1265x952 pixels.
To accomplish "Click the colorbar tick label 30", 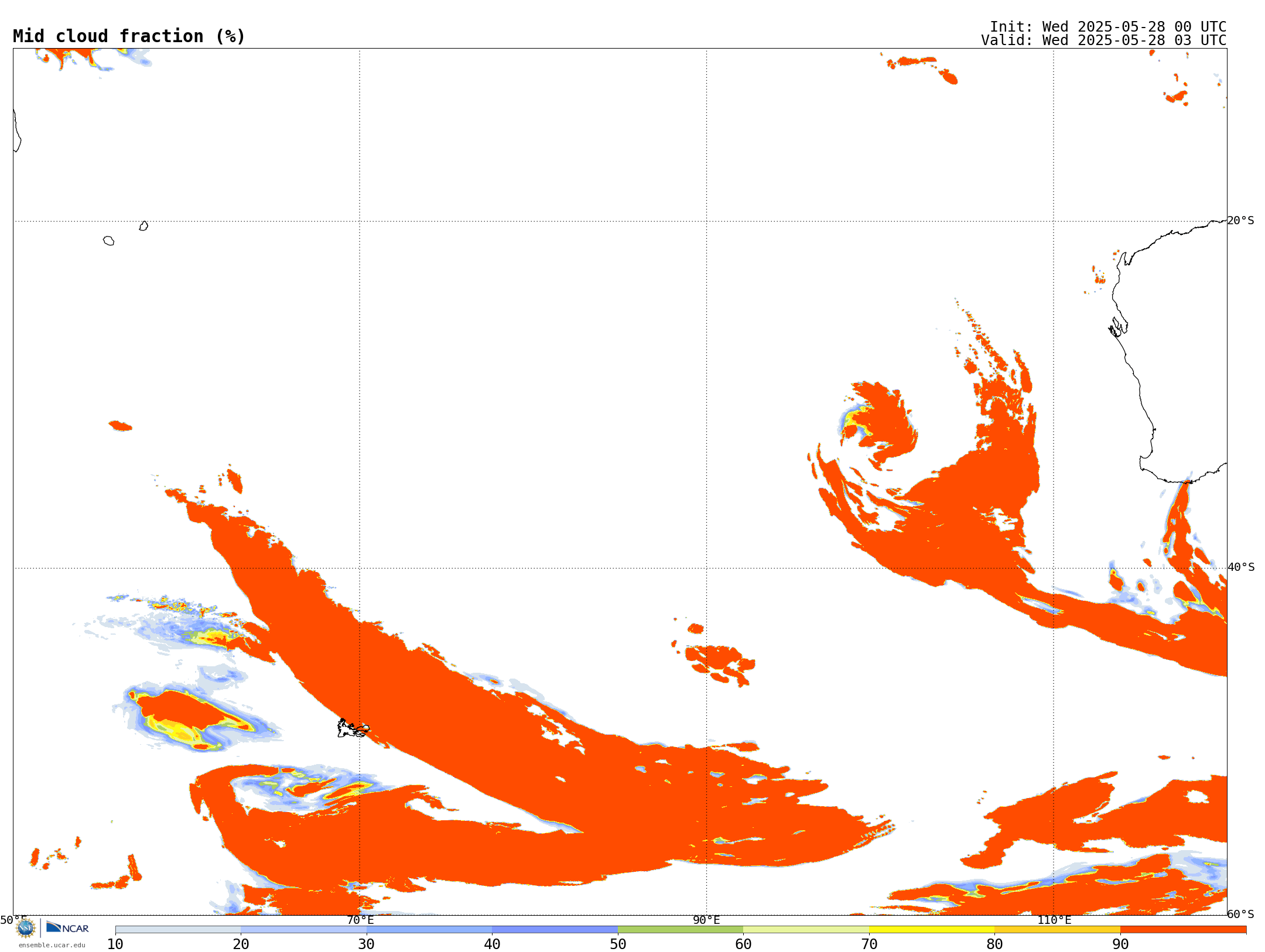I will pyautogui.click(x=367, y=944).
